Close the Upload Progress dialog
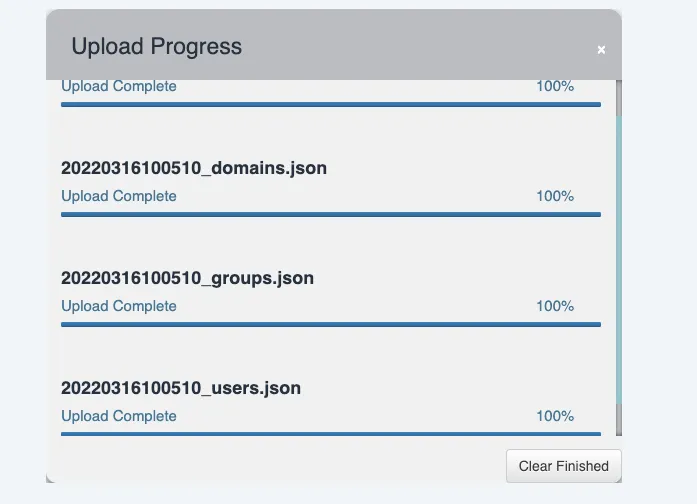The height and width of the screenshot is (504, 697). tap(601, 49)
